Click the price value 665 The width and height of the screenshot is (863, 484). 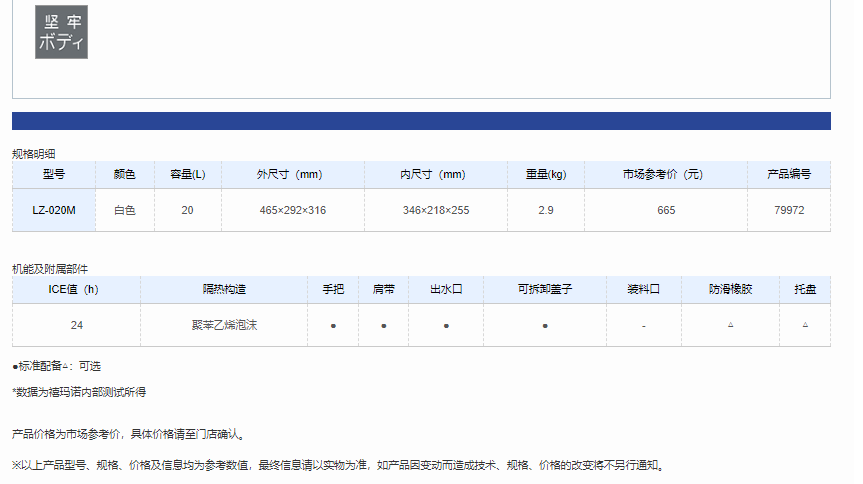click(666, 210)
